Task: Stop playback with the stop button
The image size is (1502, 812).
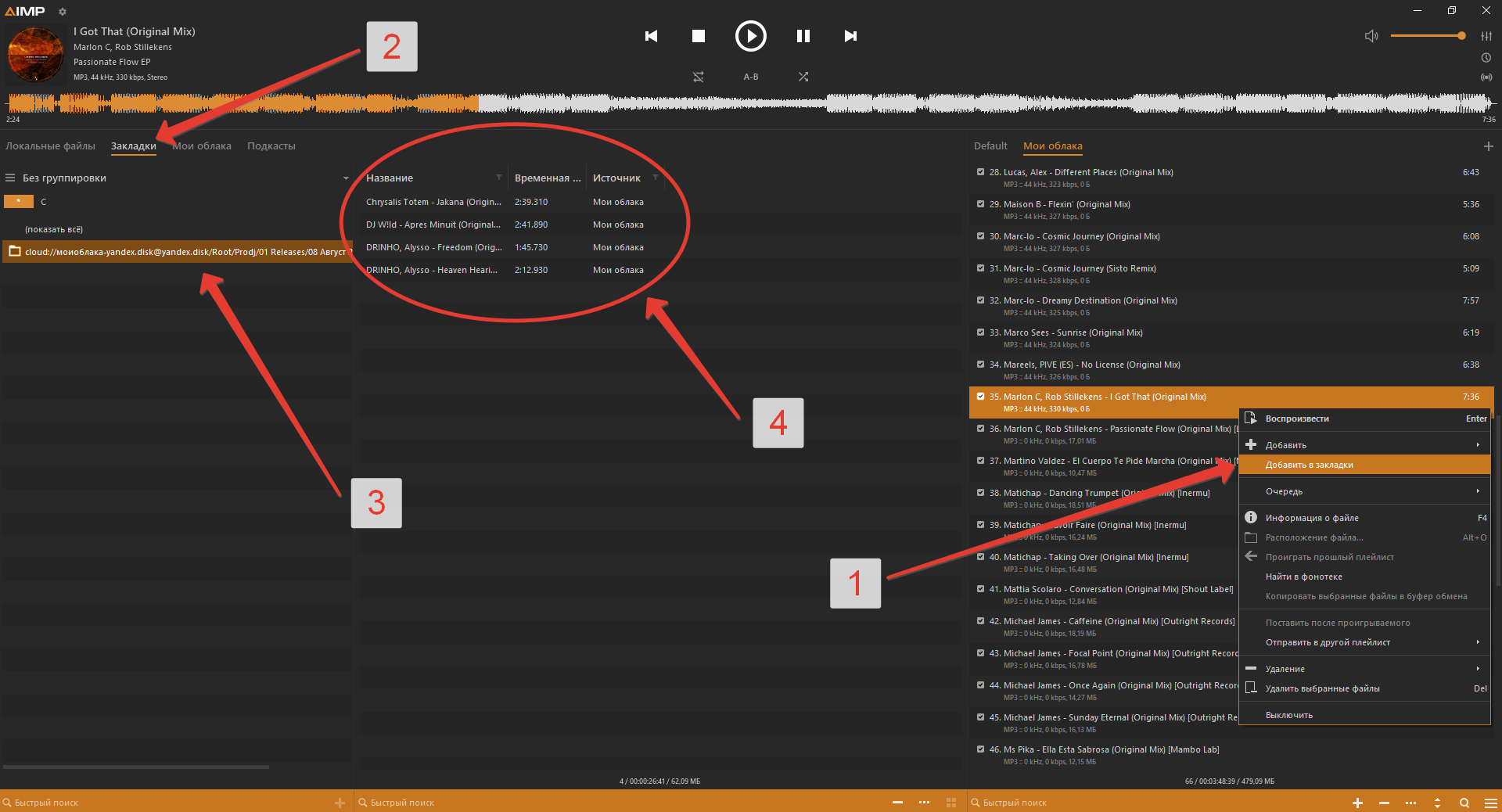Action: pos(699,36)
